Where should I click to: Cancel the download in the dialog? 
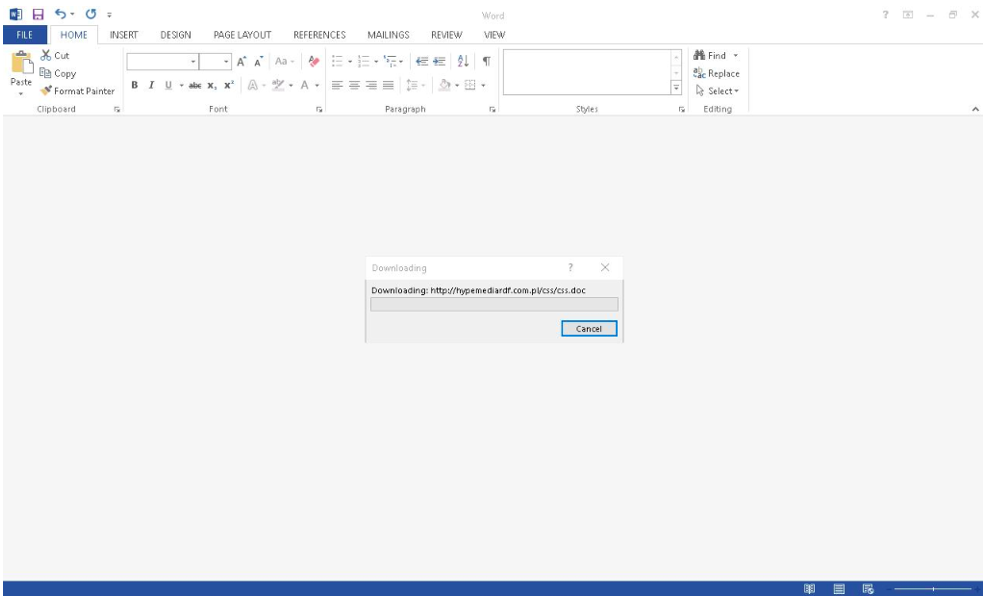coord(589,328)
